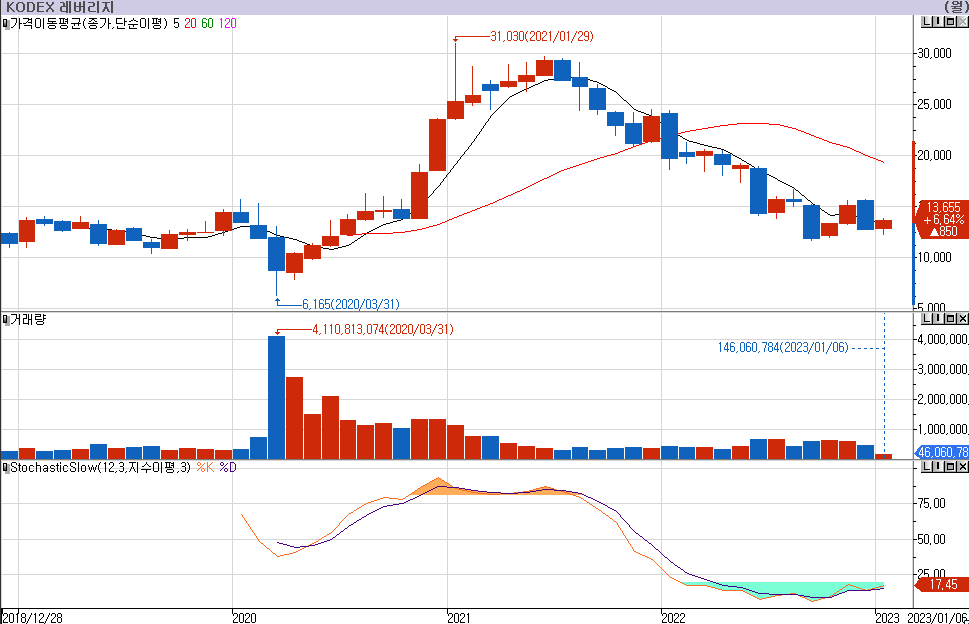Screen dimensions: 969x624
Task: Click the 6,165(2020/03/31) low price annotation
Action: [351, 304]
